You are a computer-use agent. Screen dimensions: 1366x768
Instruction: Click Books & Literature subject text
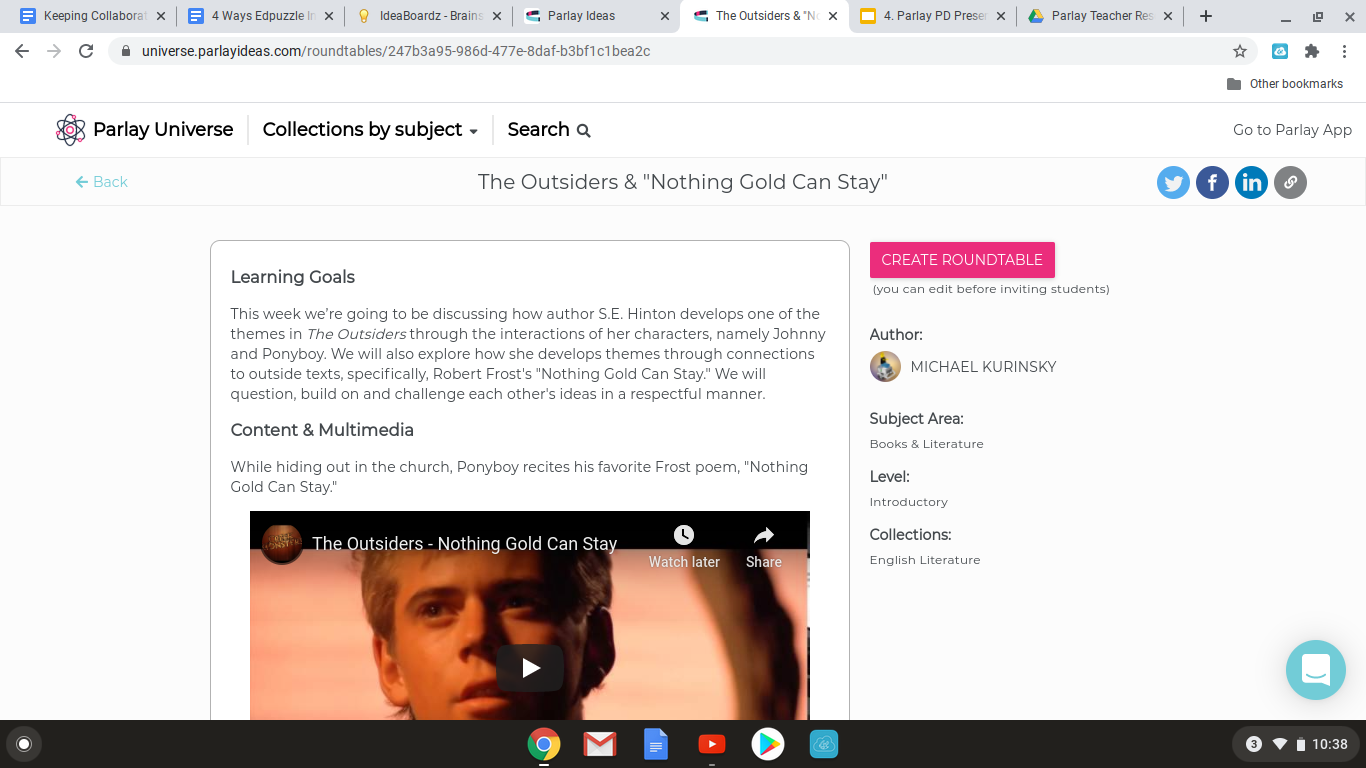926,444
